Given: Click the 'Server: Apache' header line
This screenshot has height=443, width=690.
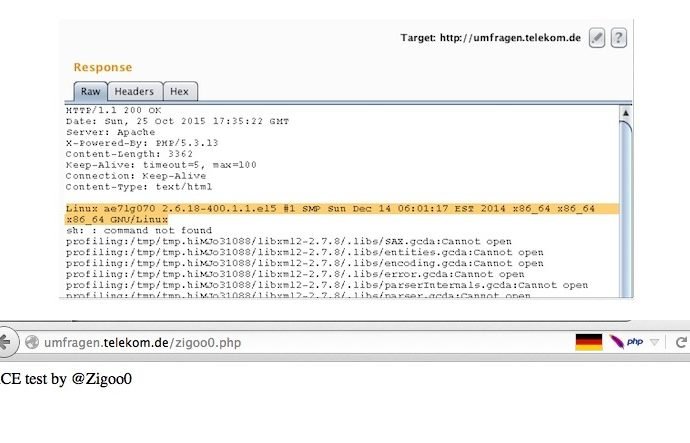Looking at the screenshot, I should point(110,132).
